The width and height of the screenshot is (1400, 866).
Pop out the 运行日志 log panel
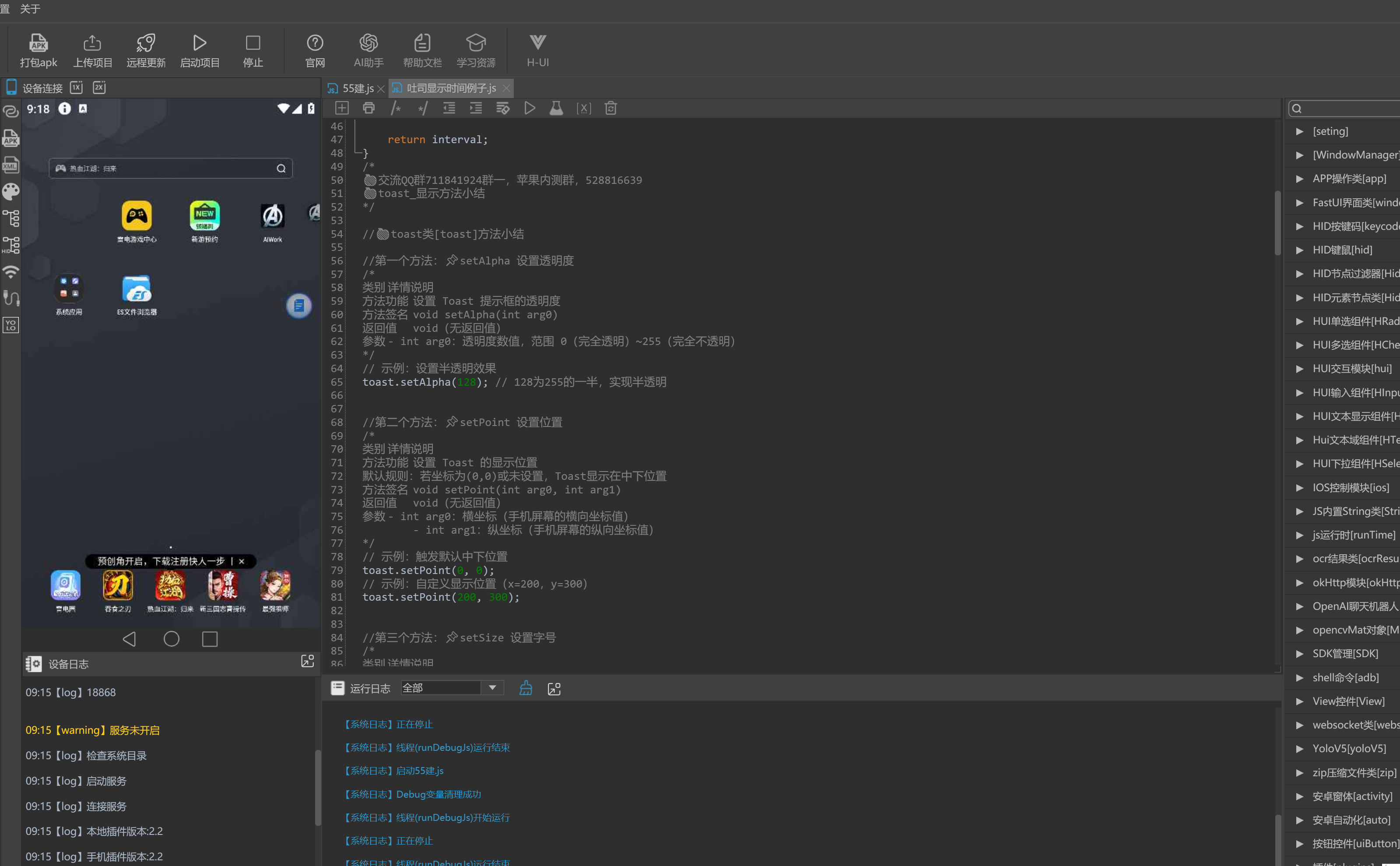[554, 688]
